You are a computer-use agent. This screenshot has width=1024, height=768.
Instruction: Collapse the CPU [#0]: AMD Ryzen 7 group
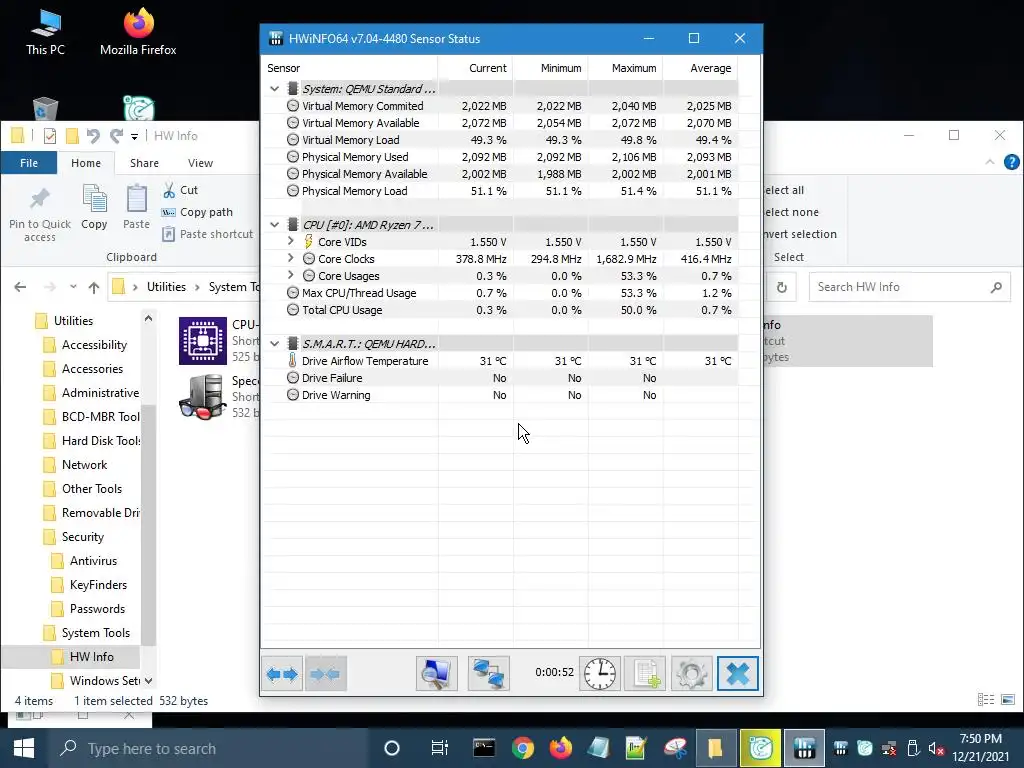[274, 225]
